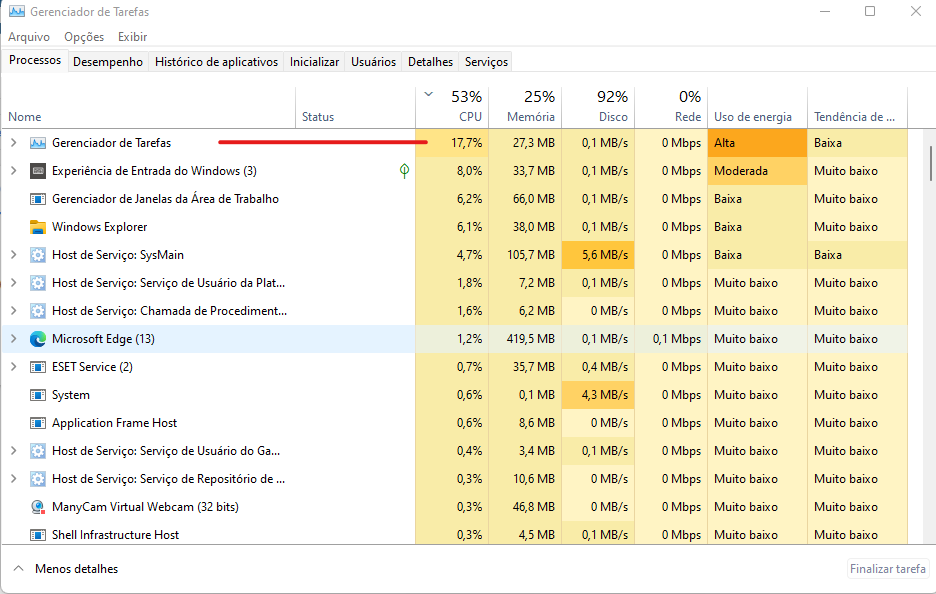Open the Detalhes tab
The height and width of the screenshot is (594, 936).
tap(430, 61)
